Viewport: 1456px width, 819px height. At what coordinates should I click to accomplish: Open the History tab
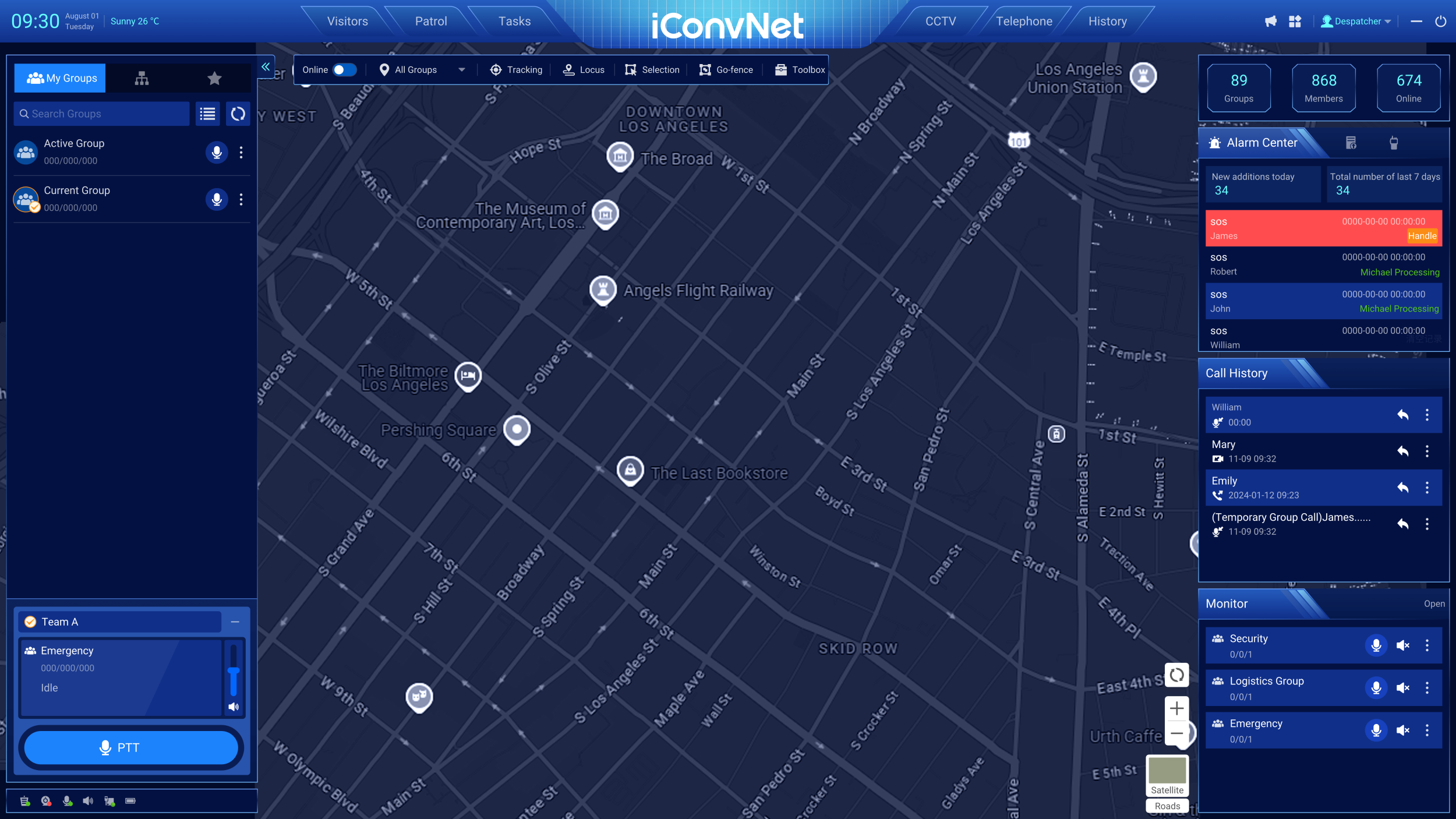1108,22
